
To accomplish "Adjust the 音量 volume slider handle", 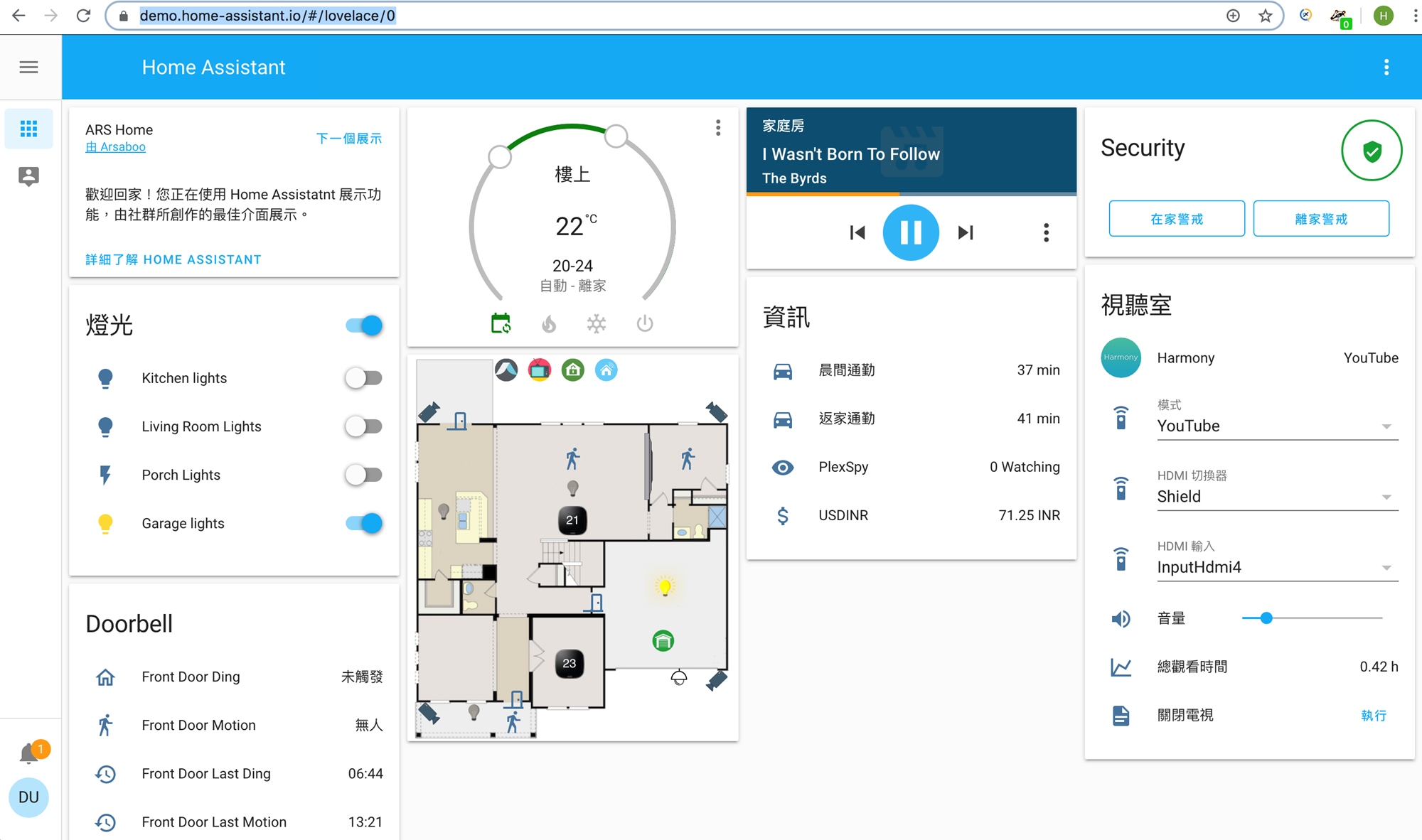I will point(1266,618).
